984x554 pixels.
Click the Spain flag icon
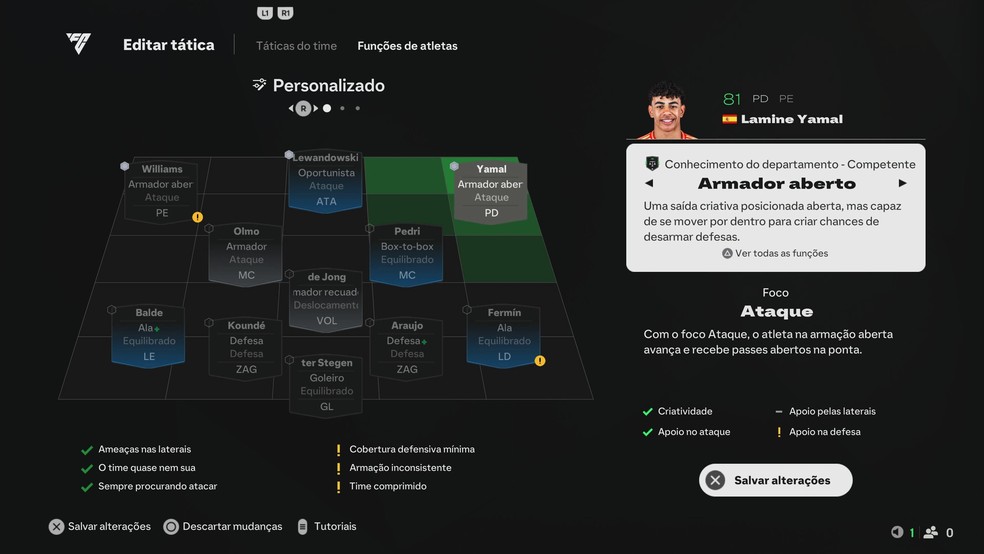click(x=729, y=119)
